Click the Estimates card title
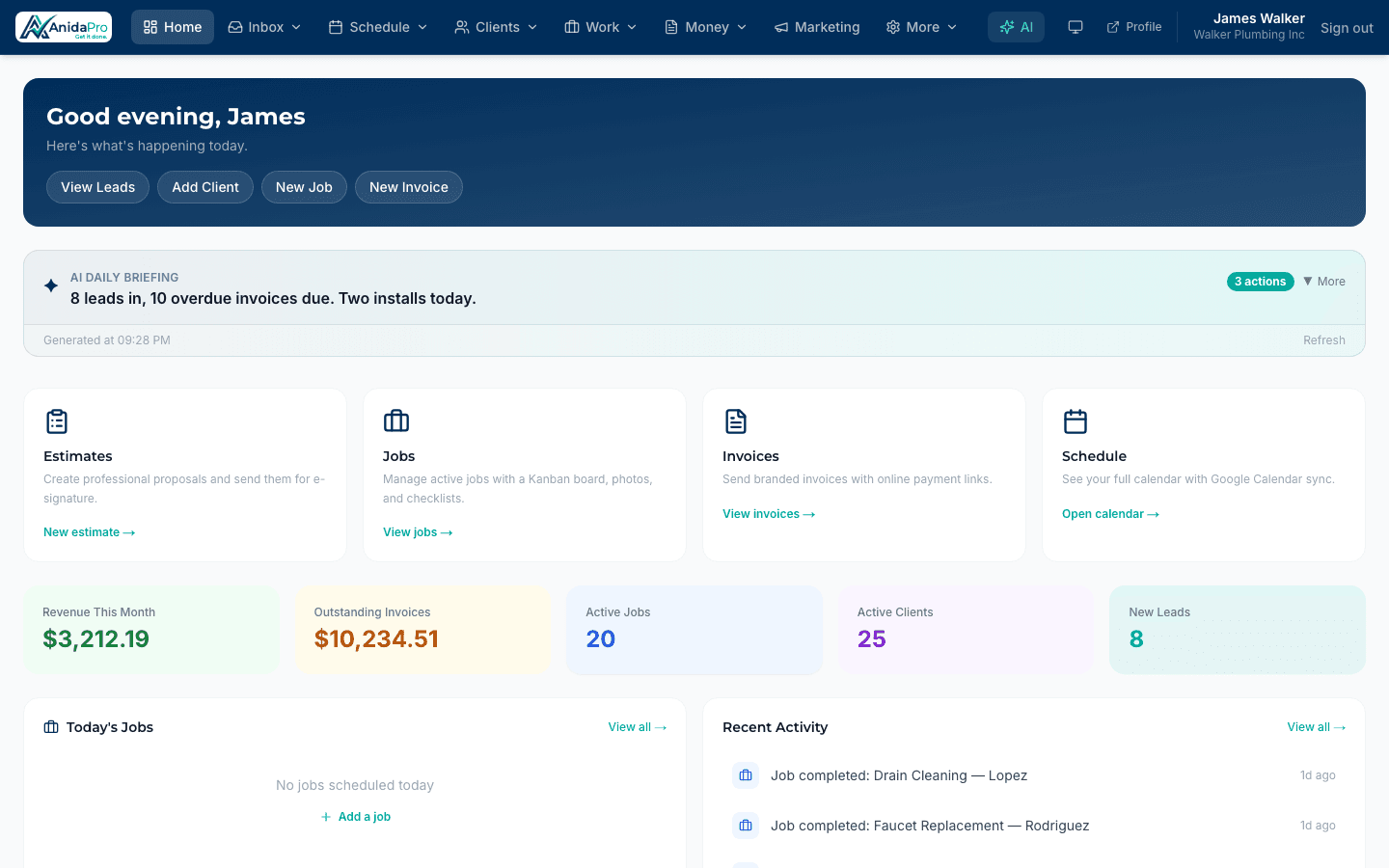This screenshot has height=868, width=1389. [x=78, y=456]
